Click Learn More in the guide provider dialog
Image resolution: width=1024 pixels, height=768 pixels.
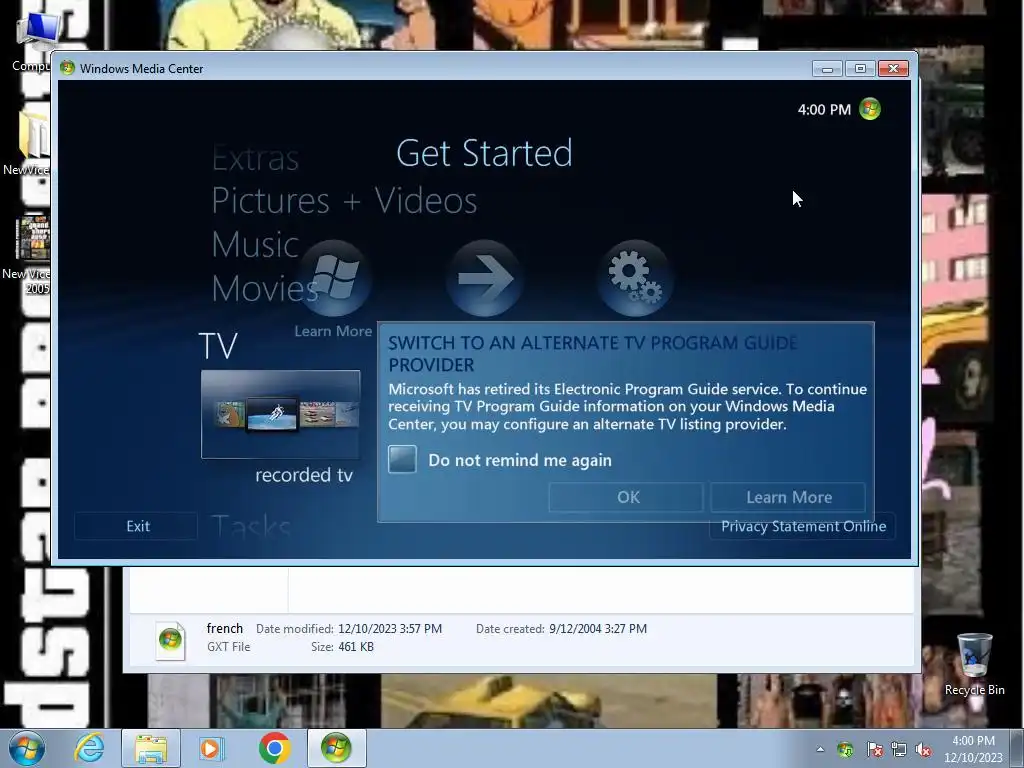788,497
